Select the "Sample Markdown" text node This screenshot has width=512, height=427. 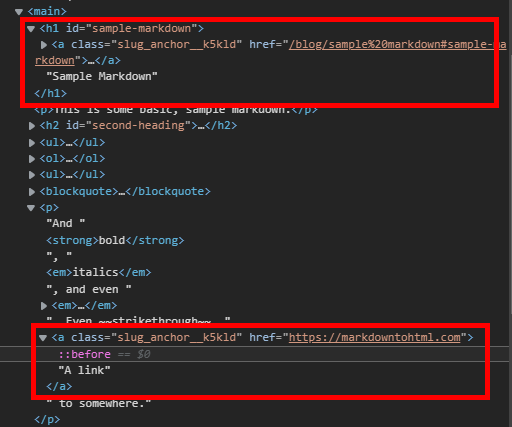pos(102,77)
